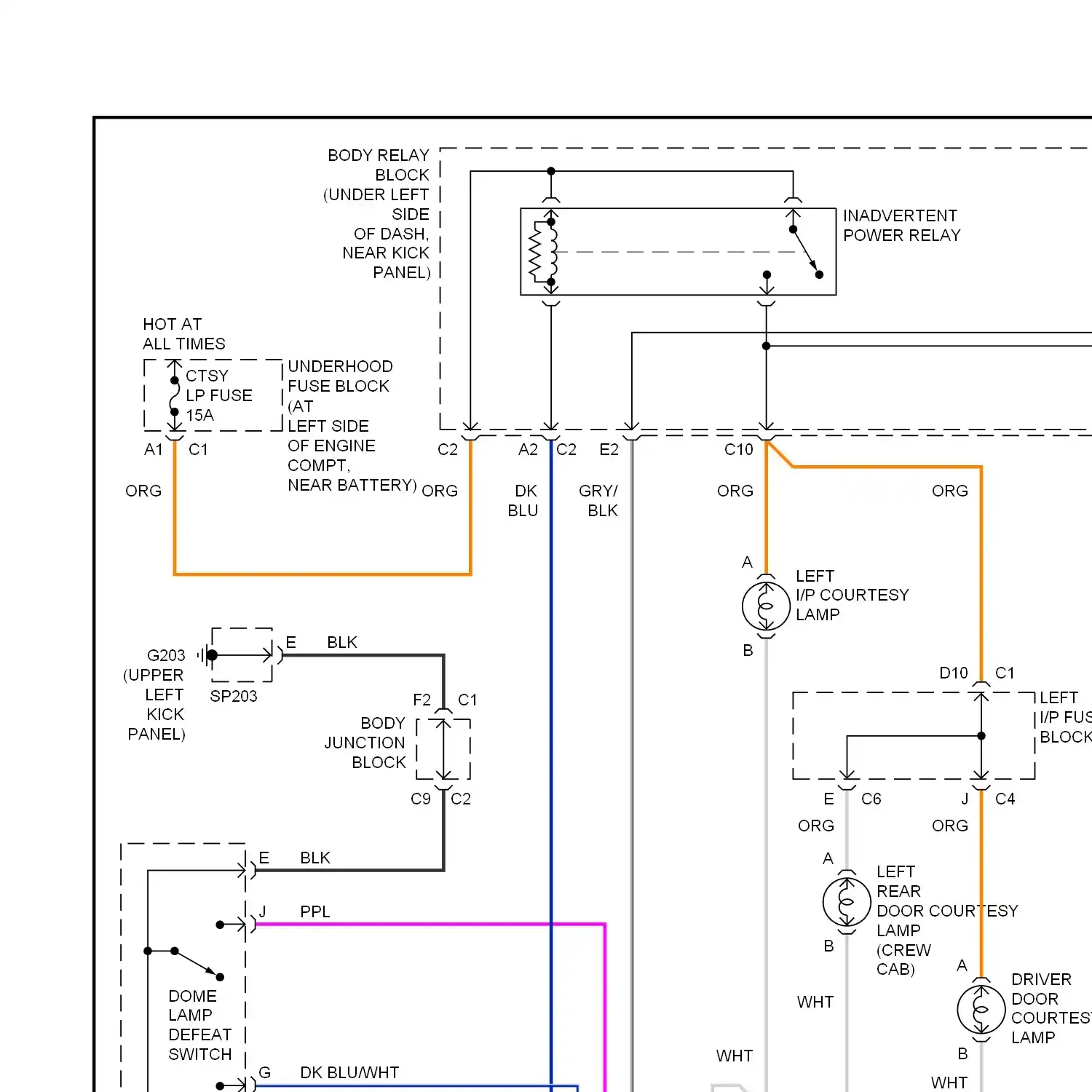The image size is (1092, 1092).
Task: Click the C9 connector label
Action: point(421,799)
